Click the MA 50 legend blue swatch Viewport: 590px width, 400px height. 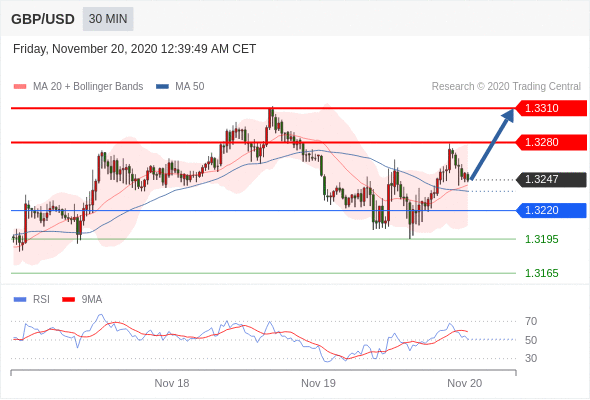(162, 87)
